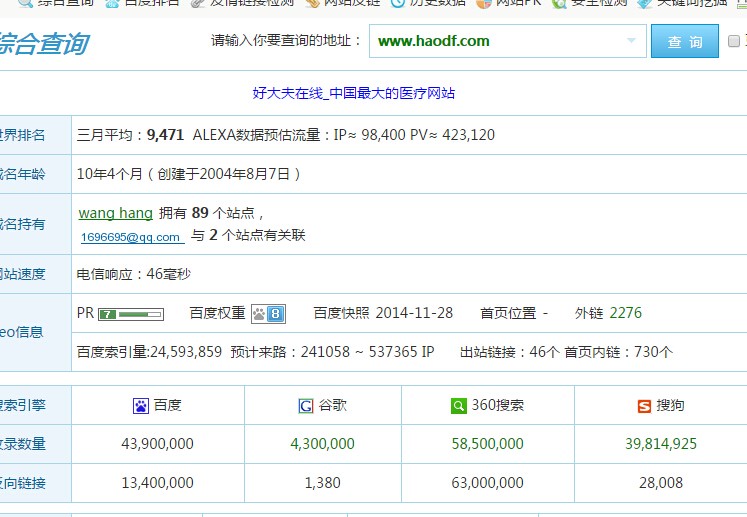
Task: Select 360 backlinks value 63,000,000
Action: coord(487,483)
